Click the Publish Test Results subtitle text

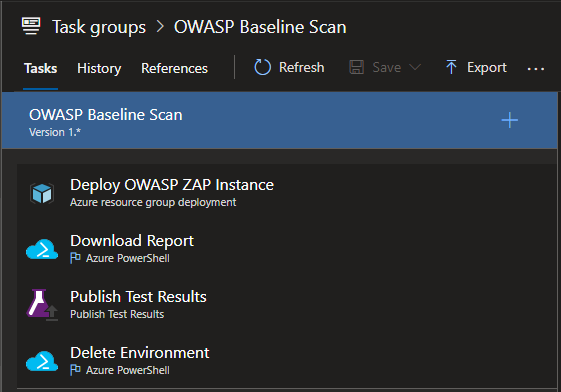[x=117, y=314]
